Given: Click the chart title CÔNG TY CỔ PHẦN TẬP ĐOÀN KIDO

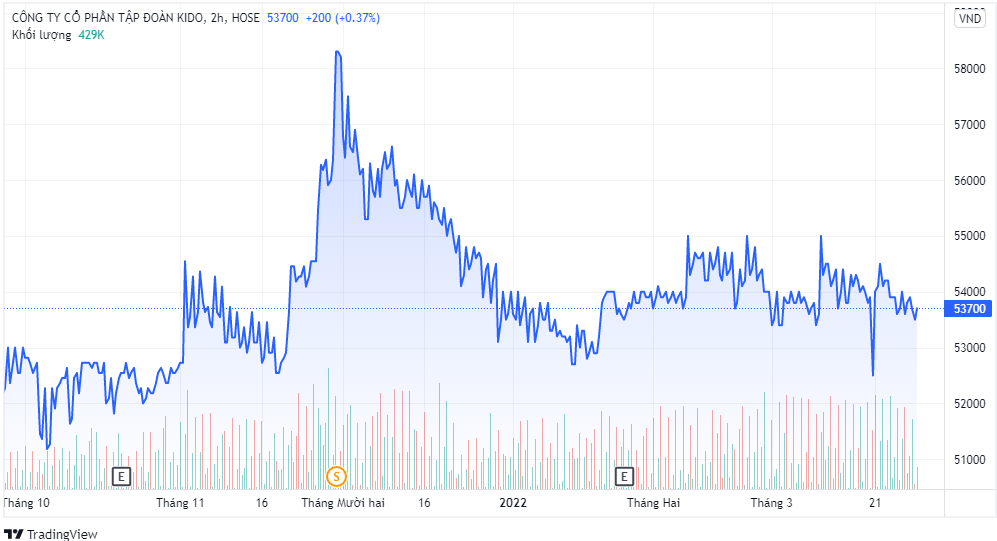Looking at the screenshot, I should click(108, 18).
